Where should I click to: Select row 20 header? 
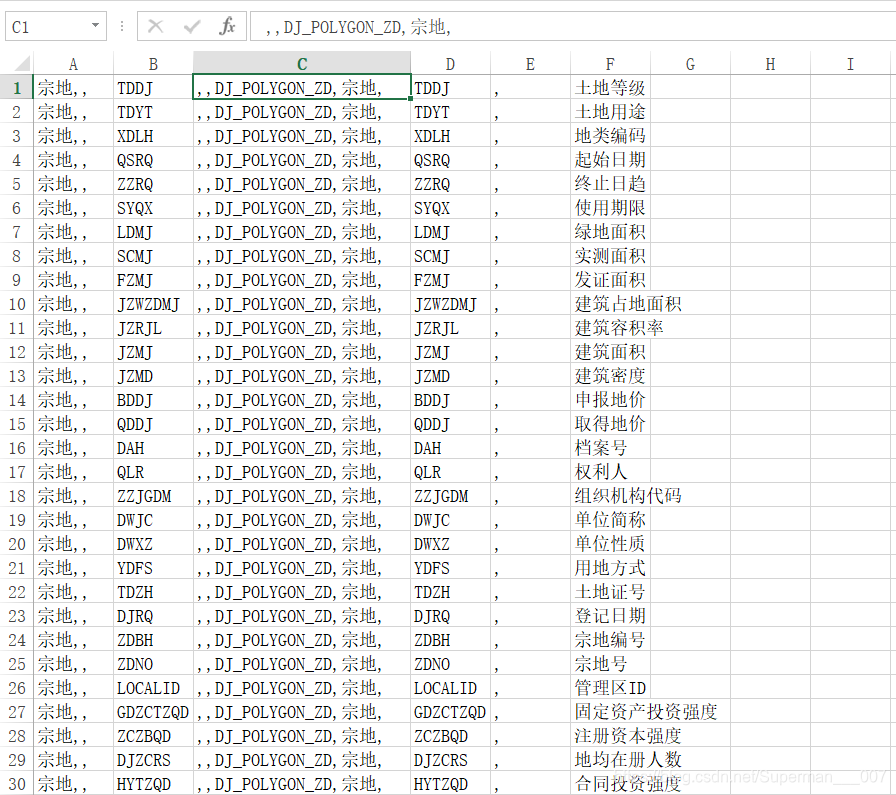[x=17, y=544]
